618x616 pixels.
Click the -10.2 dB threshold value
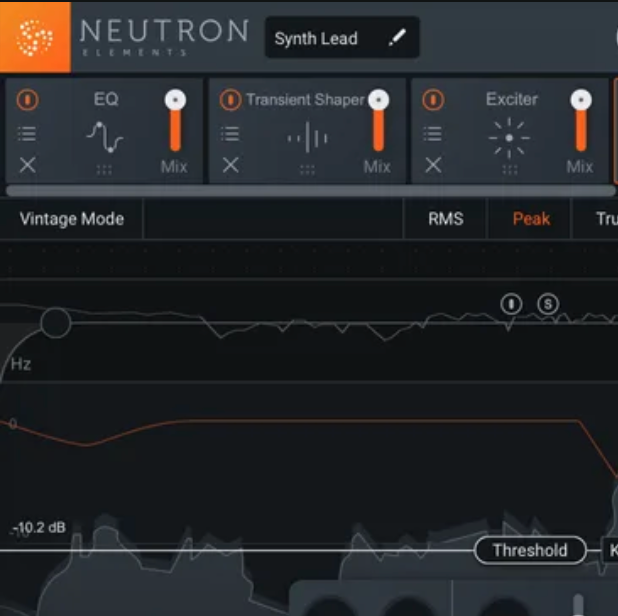[39, 527]
